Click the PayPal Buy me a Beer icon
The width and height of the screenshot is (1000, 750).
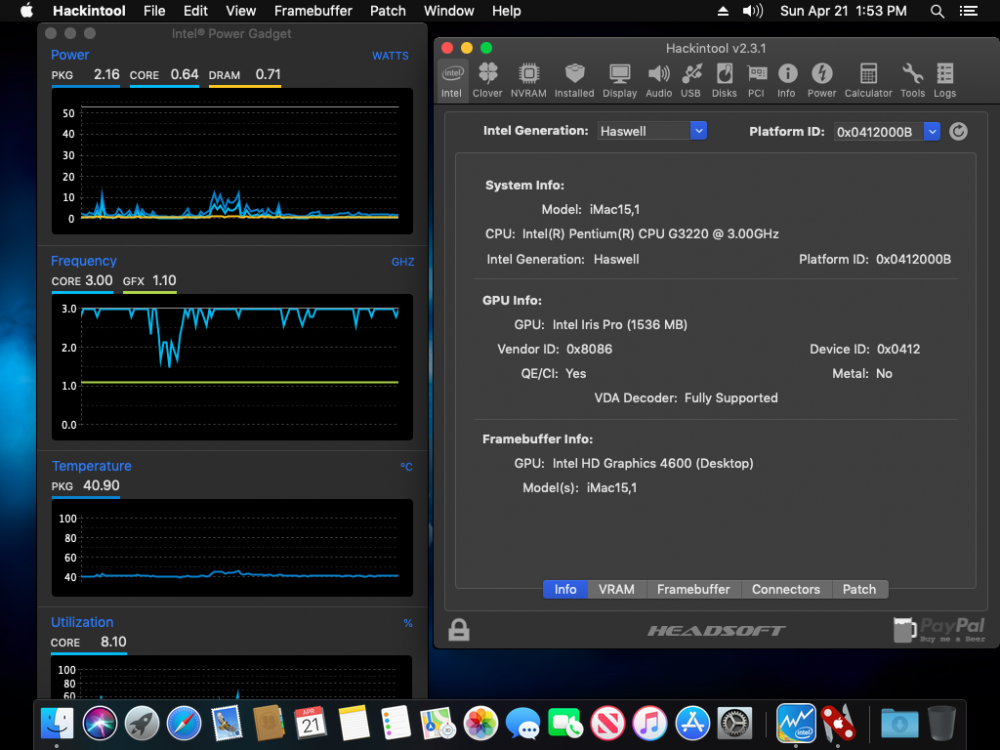click(x=939, y=629)
